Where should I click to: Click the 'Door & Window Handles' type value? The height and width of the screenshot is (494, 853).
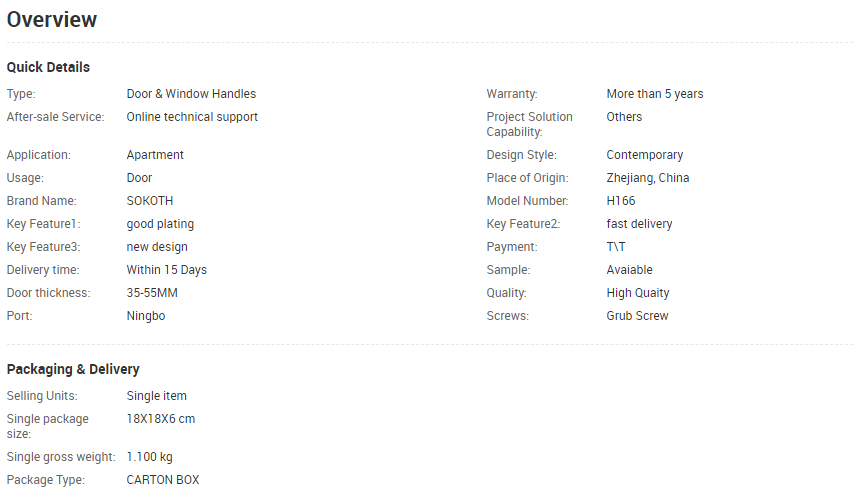click(191, 94)
